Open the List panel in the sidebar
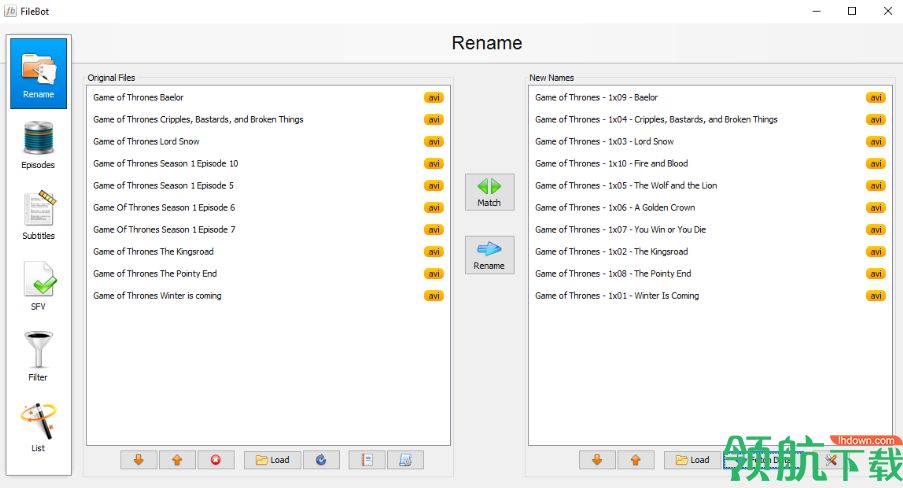The height and width of the screenshot is (488, 903). [39, 428]
